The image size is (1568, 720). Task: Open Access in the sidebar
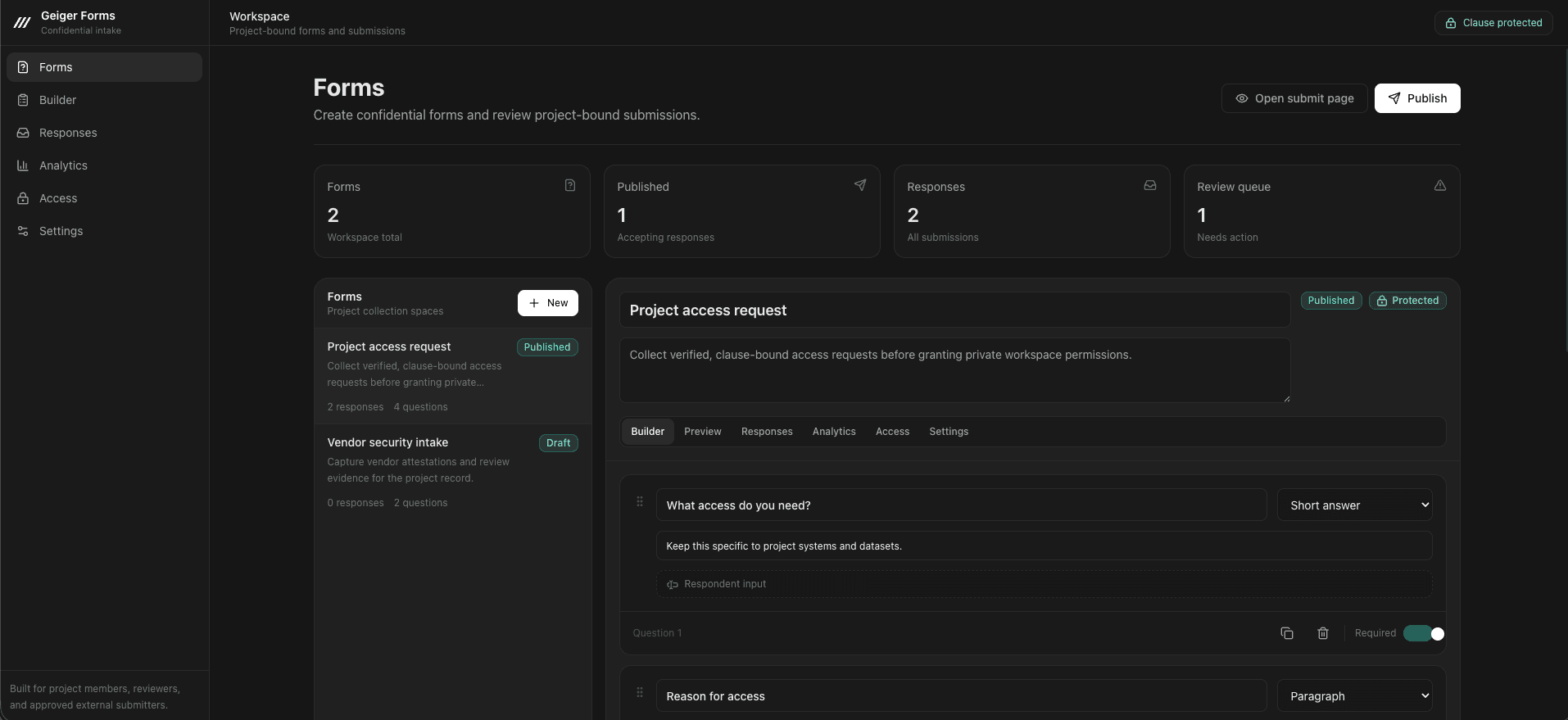point(104,198)
